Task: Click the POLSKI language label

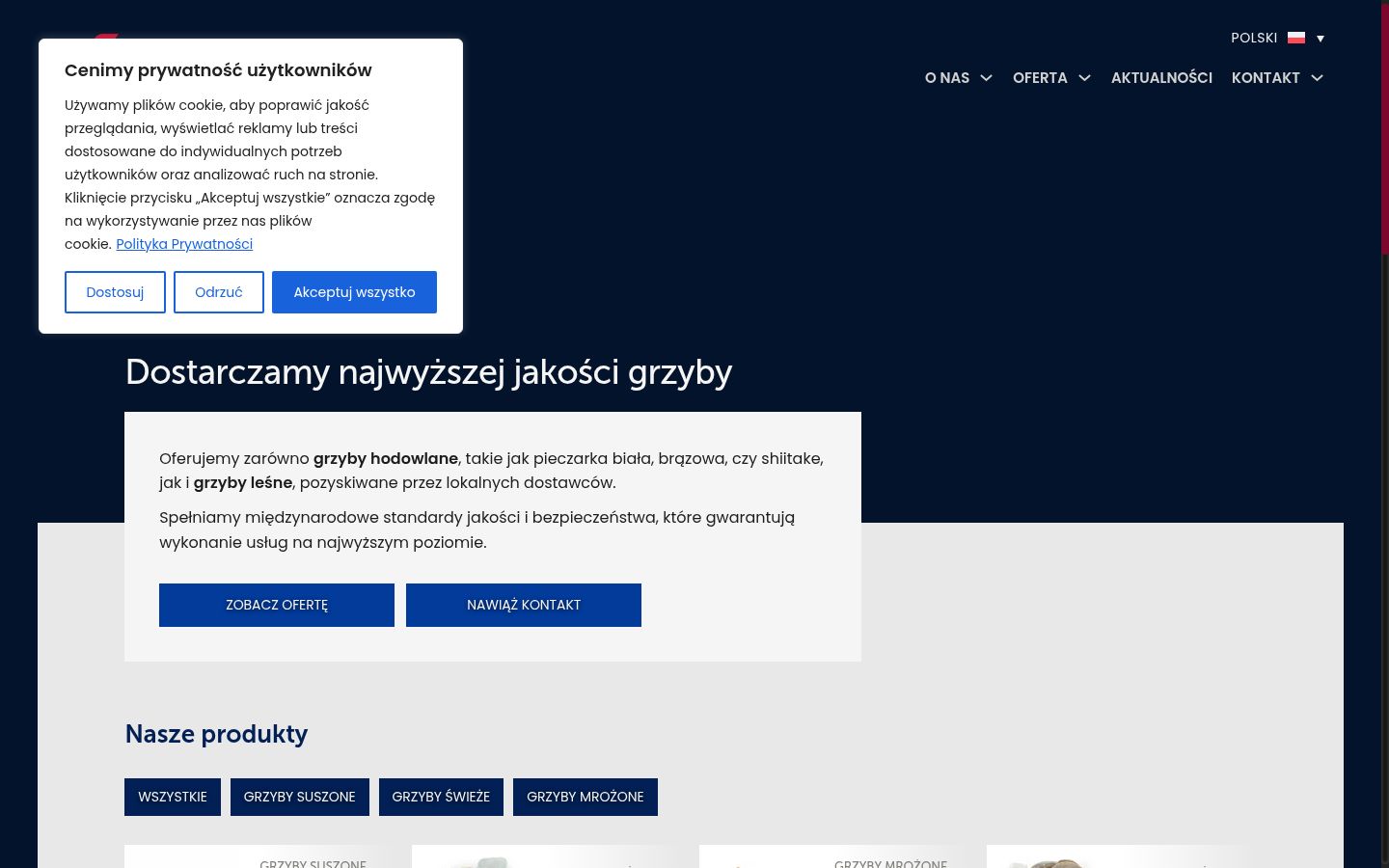Action: click(1254, 38)
